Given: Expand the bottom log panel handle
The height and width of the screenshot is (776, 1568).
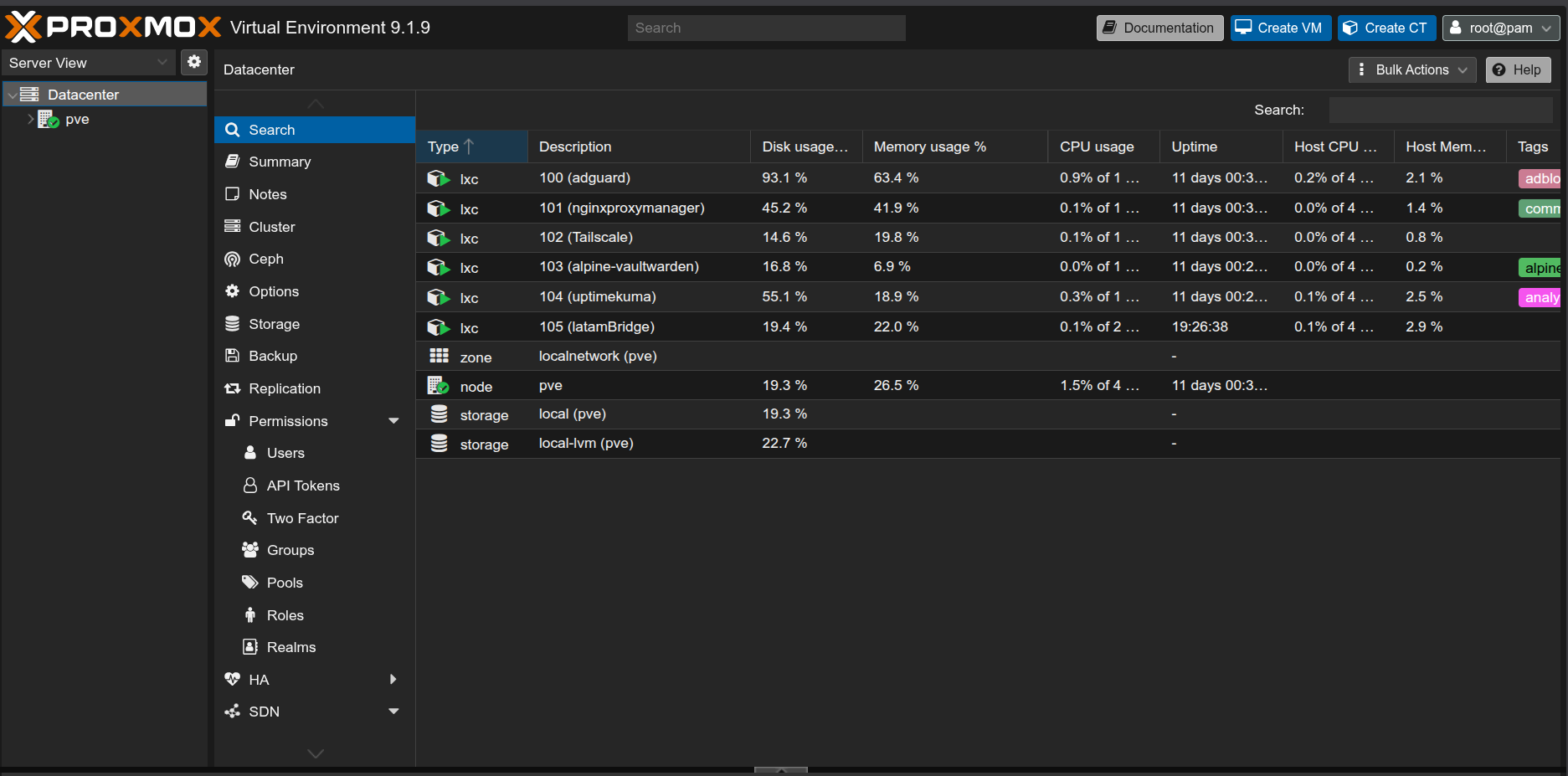Looking at the screenshot, I should (780, 770).
